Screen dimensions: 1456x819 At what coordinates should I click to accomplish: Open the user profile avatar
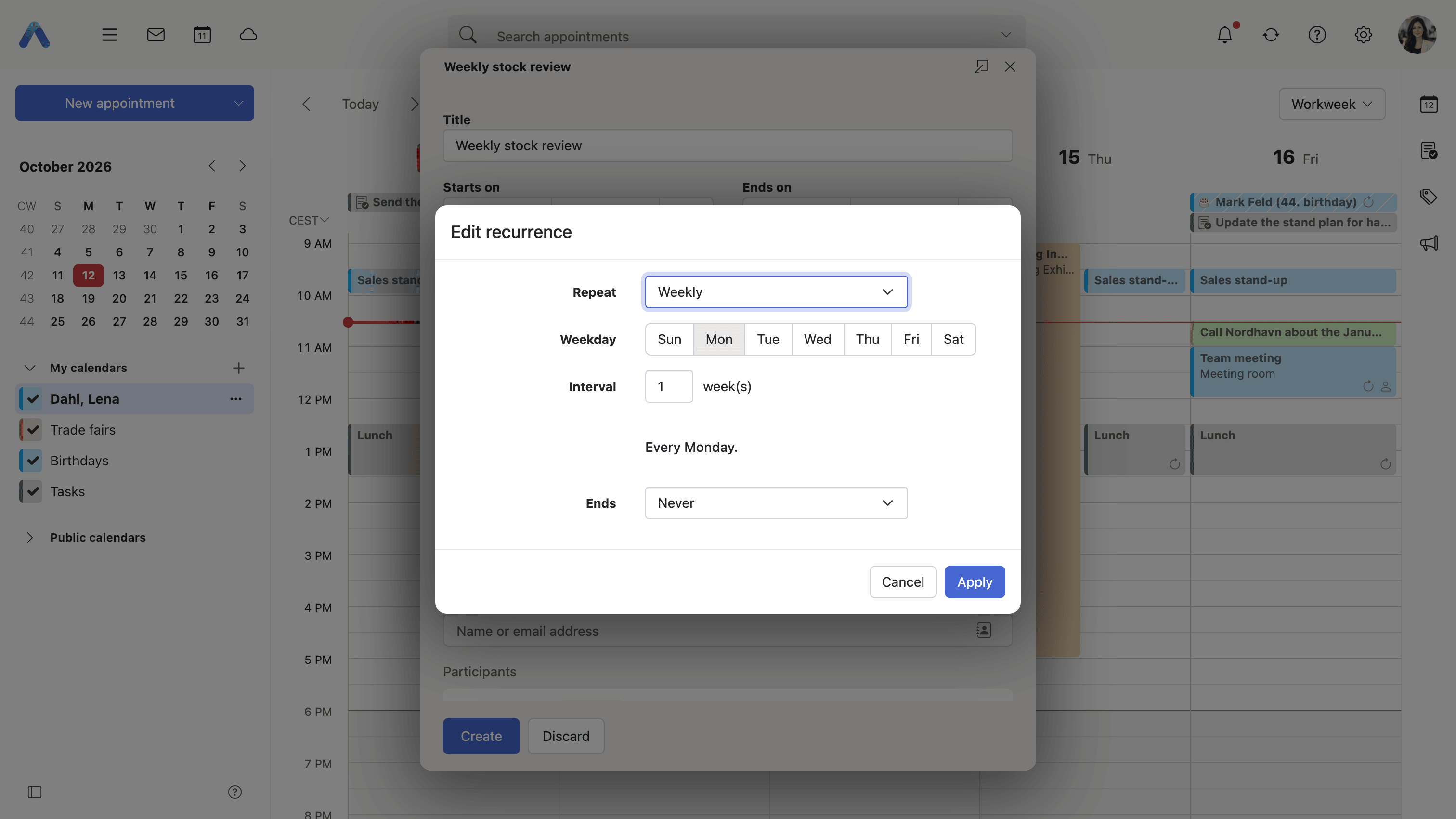(x=1417, y=35)
